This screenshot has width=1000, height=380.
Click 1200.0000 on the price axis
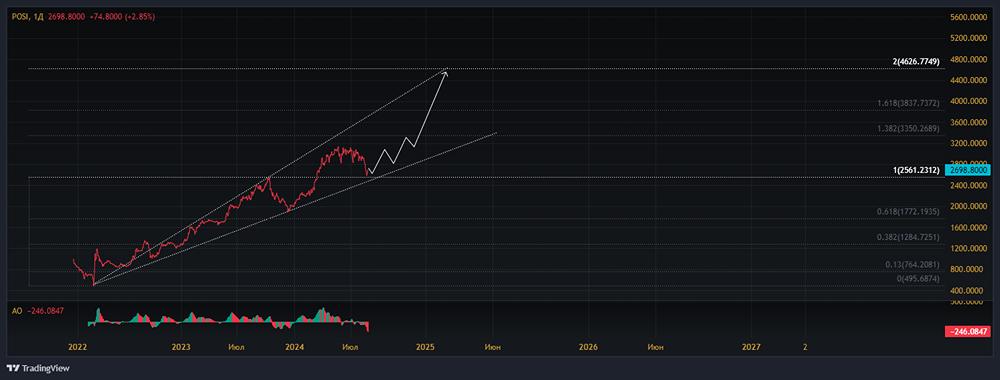pos(969,249)
